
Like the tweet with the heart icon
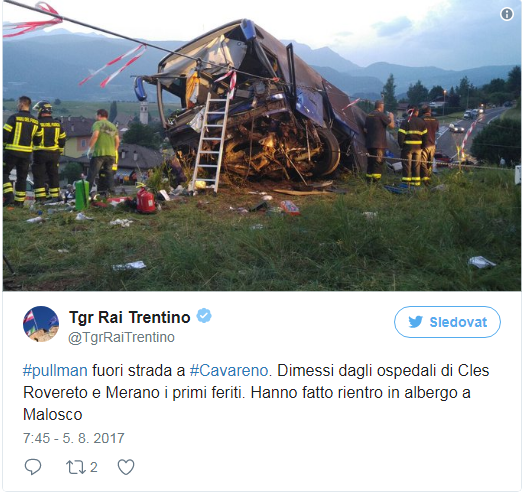[x=126, y=467]
